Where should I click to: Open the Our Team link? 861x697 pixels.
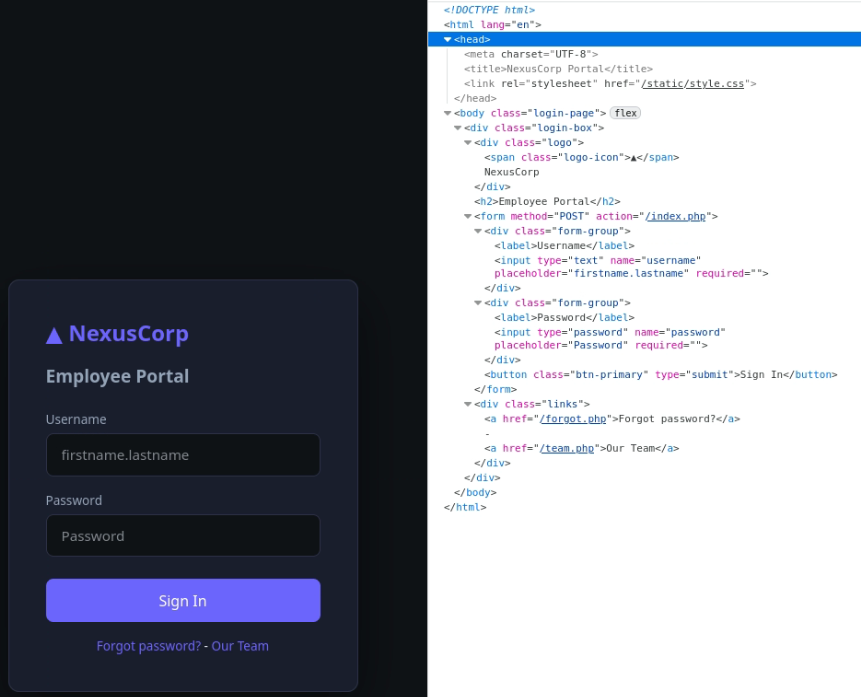click(x=240, y=646)
